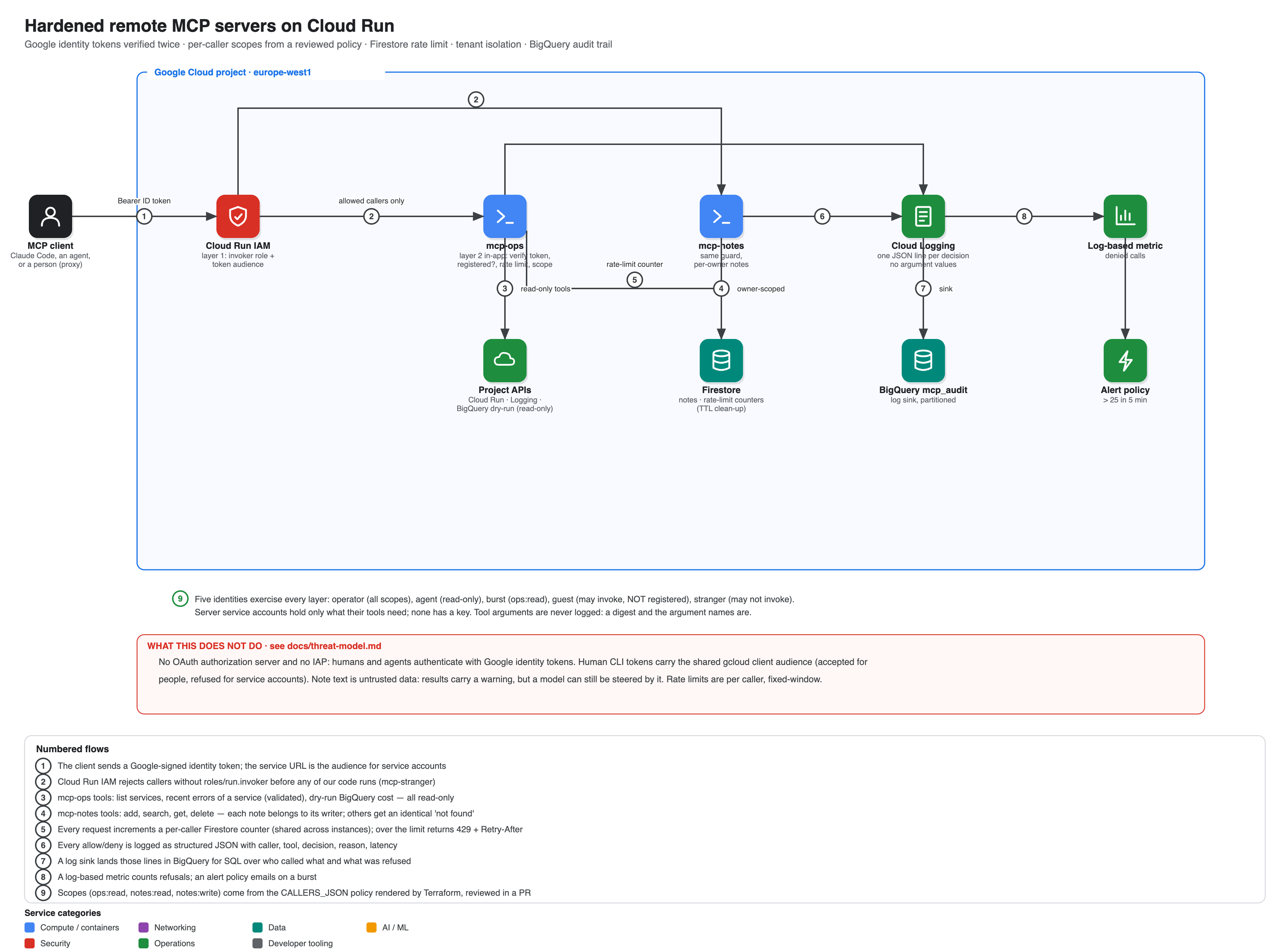Click the orange AI / ML swatch

coord(372,927)
